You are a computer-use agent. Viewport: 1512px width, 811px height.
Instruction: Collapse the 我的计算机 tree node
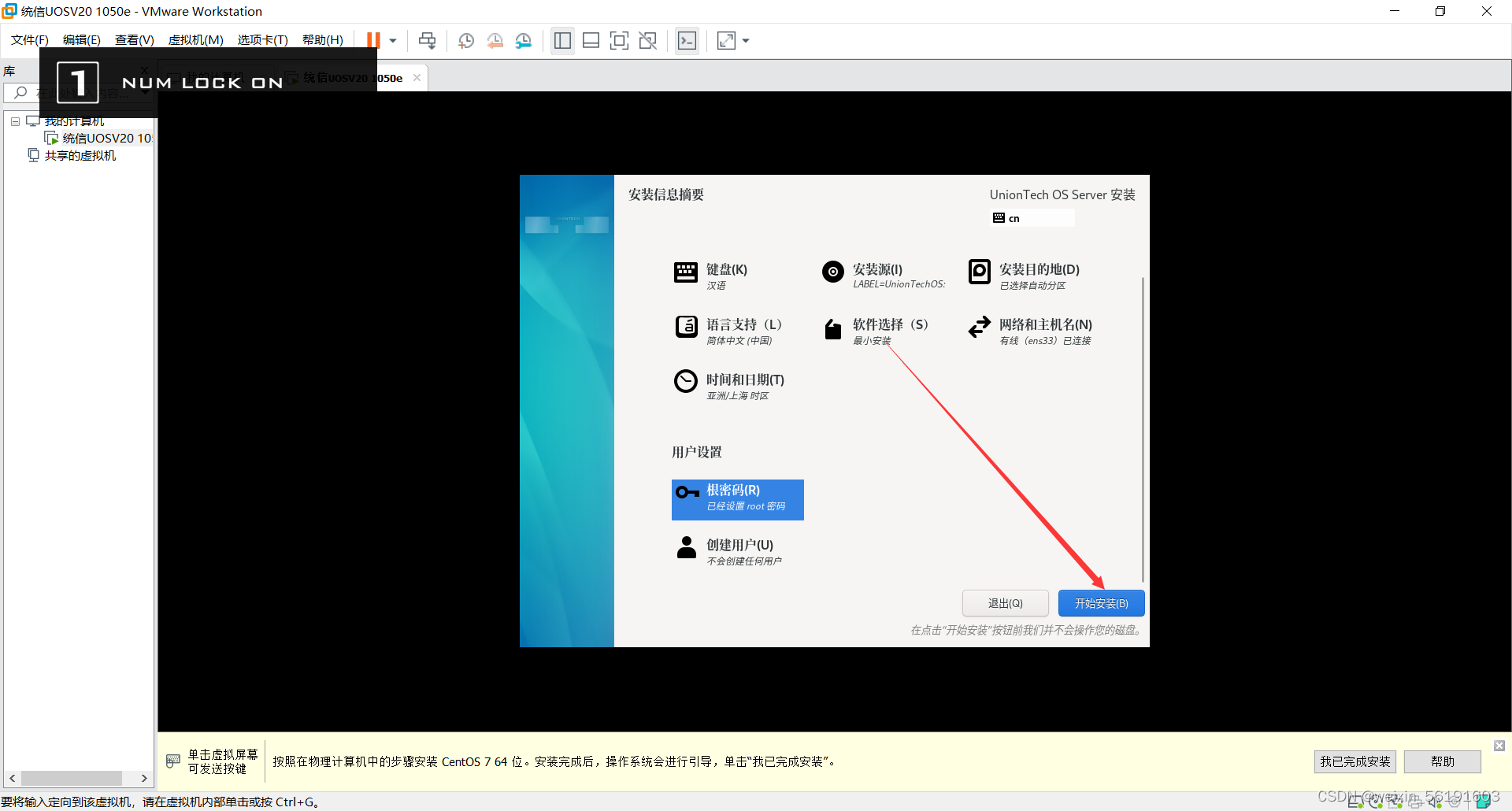click(15, 121)
